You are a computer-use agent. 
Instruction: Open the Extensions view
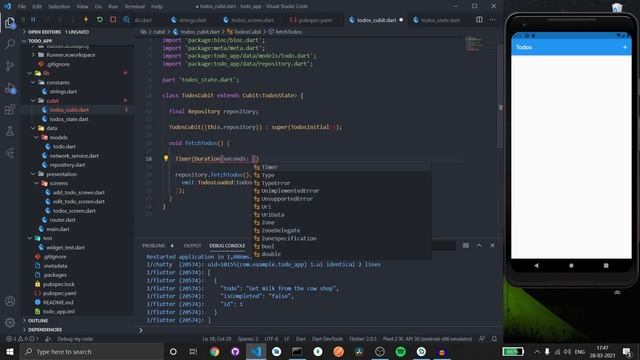[x=10, y=109]
